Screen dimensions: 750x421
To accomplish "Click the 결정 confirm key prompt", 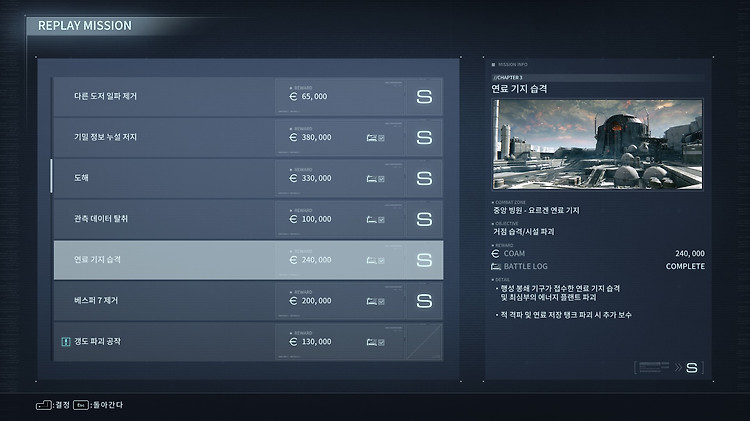I will click(53, 405).
